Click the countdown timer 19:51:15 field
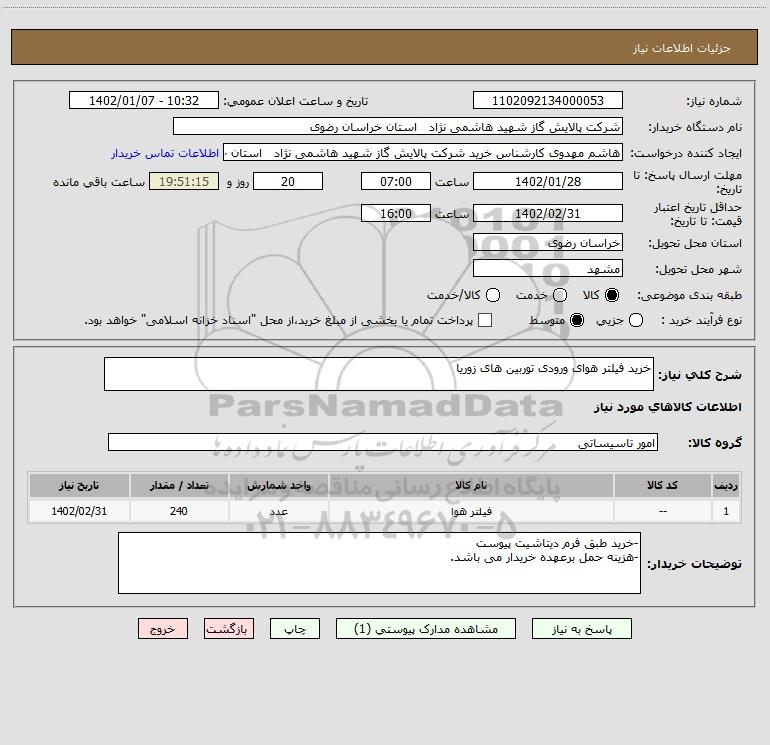Screen dimensions: 770x745 coord(184,181)
